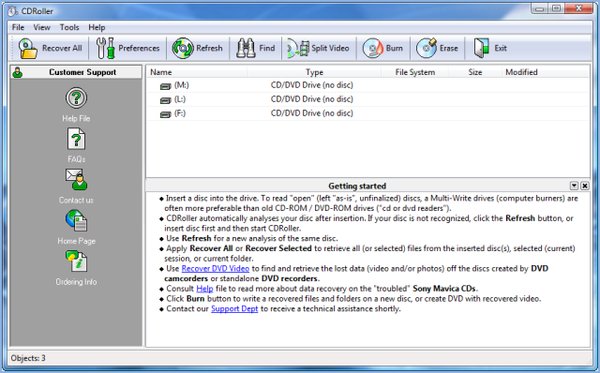Click the Customer Support person icon
This screenshot has width=600, height=373.
(17, 72)
